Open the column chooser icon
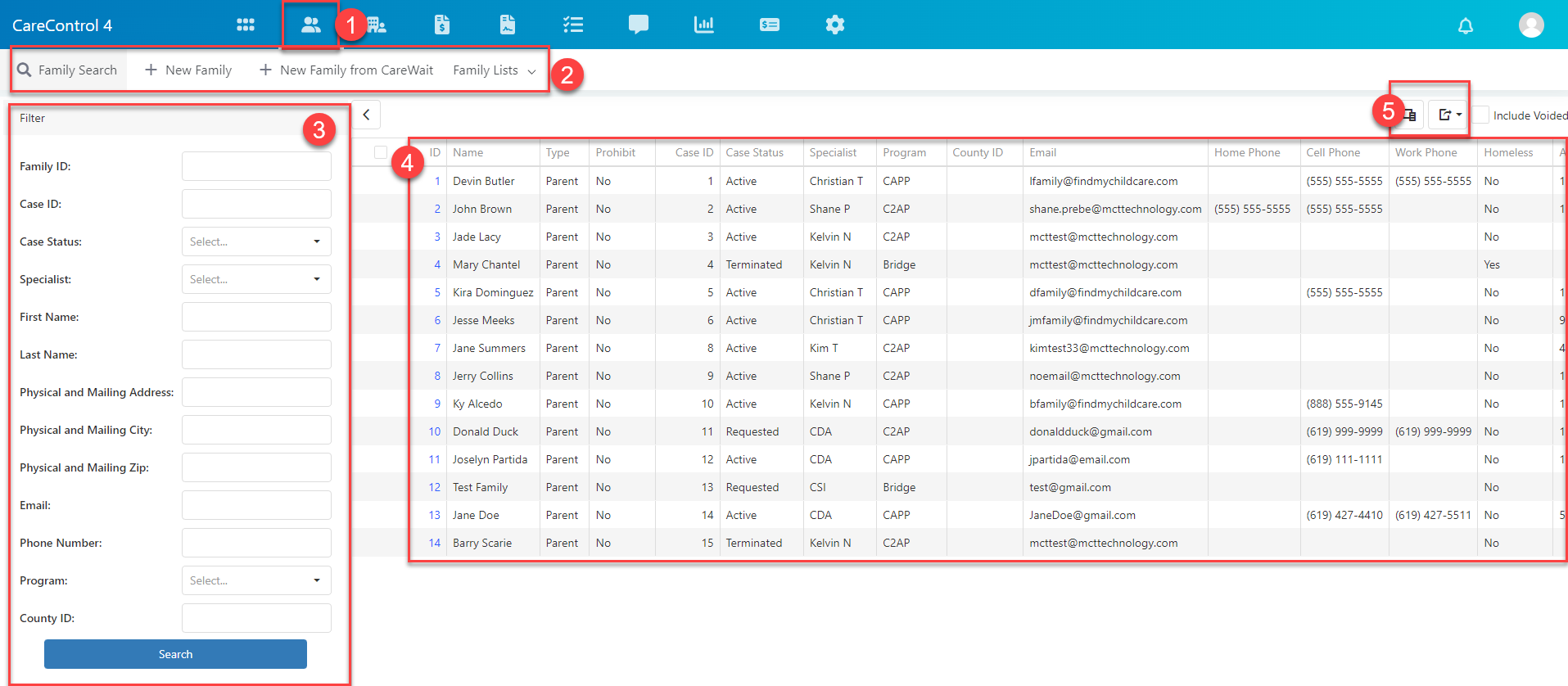This screenshot has width=1568, height=686. click(1411, 115)
